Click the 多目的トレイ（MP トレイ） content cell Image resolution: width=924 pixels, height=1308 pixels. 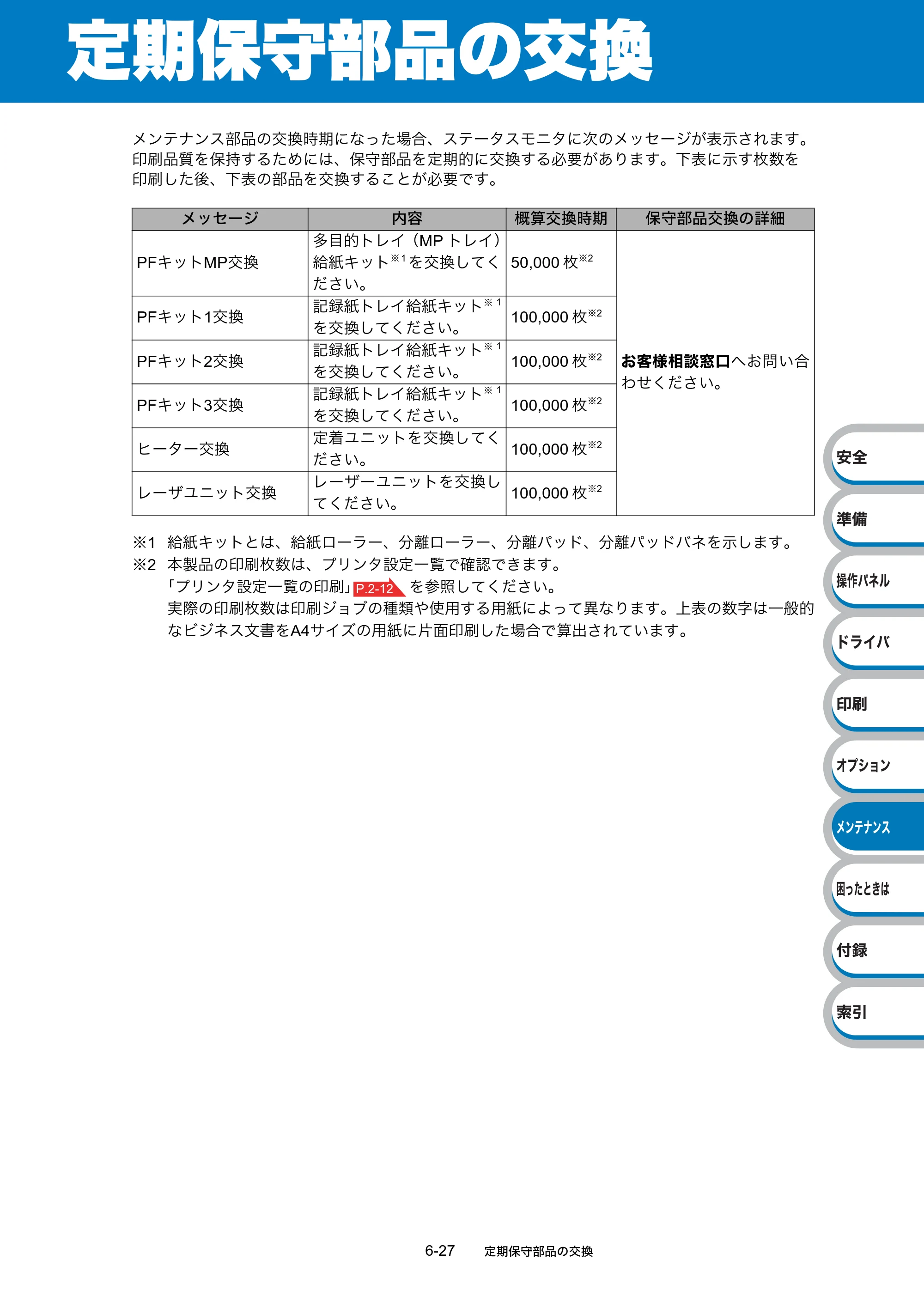[x=407, y=262]
